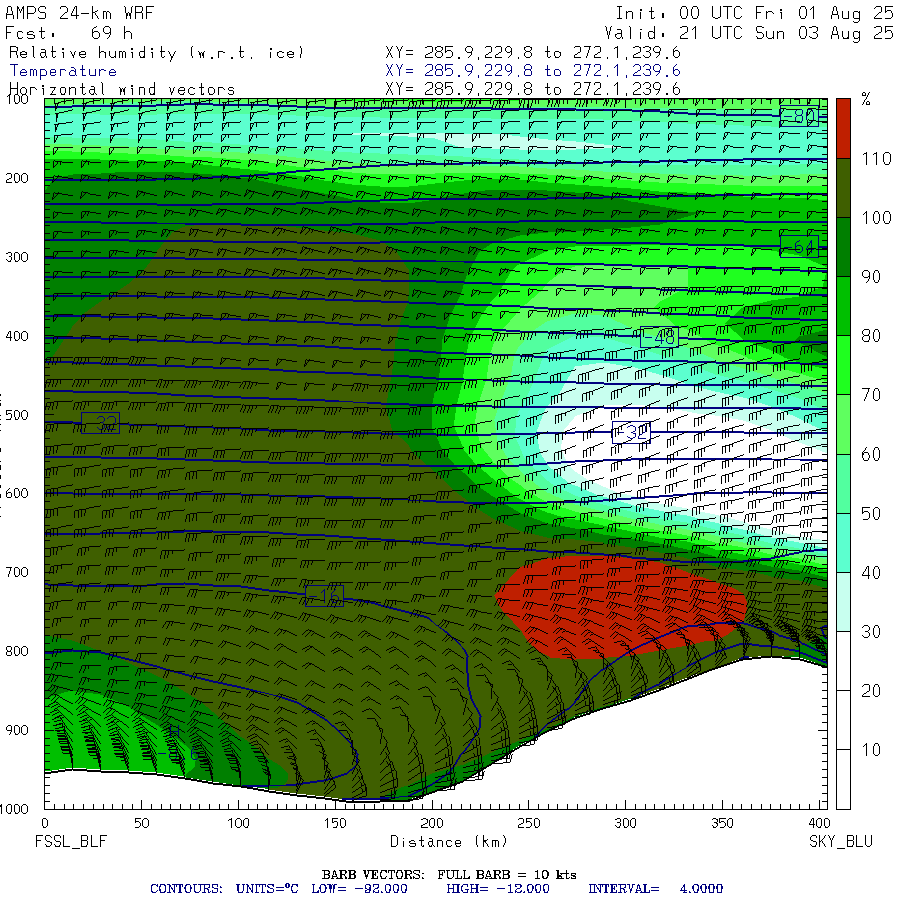
Task: Click the 1000 pressure axis label
Action: [14, 809]
